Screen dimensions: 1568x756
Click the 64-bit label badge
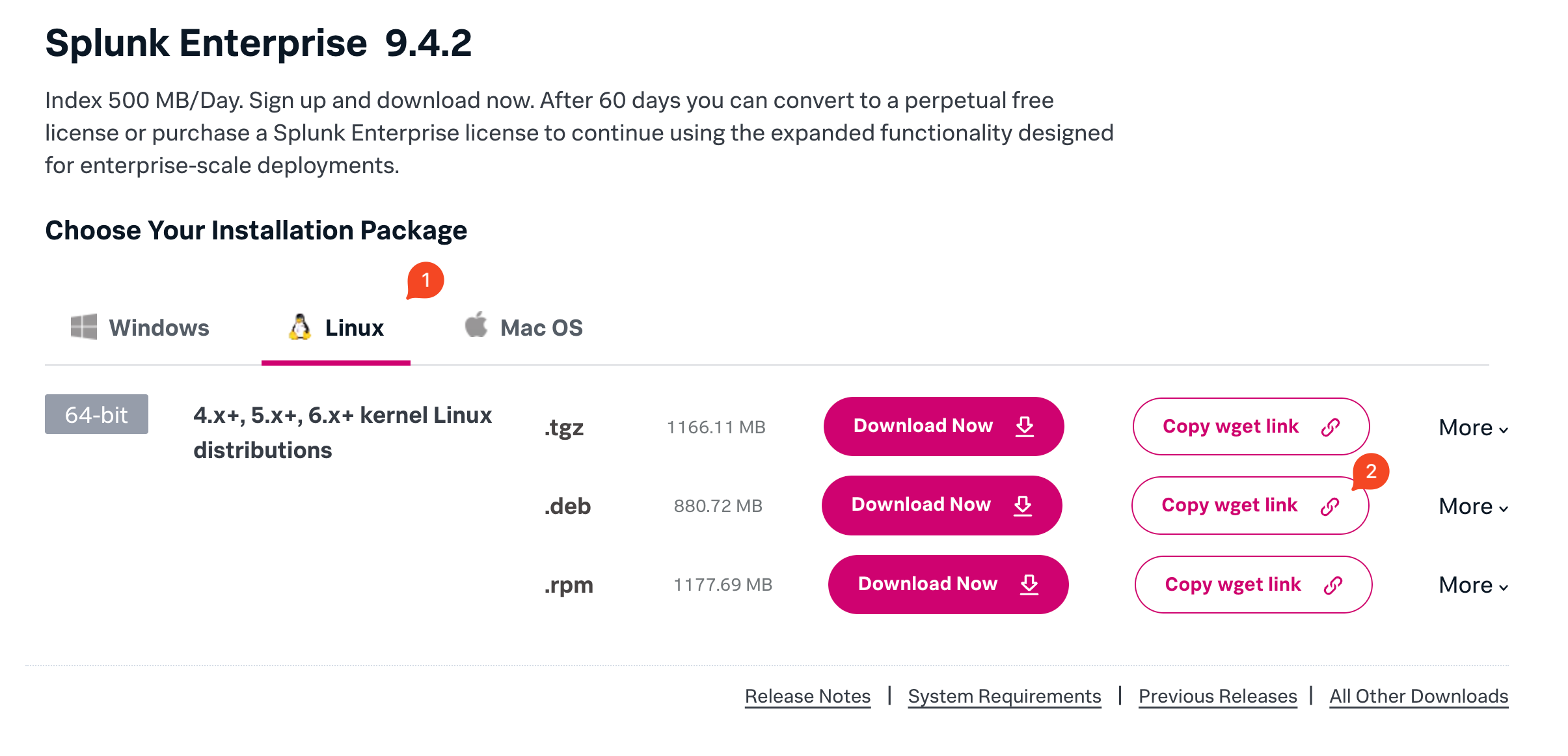coord(96,414)
